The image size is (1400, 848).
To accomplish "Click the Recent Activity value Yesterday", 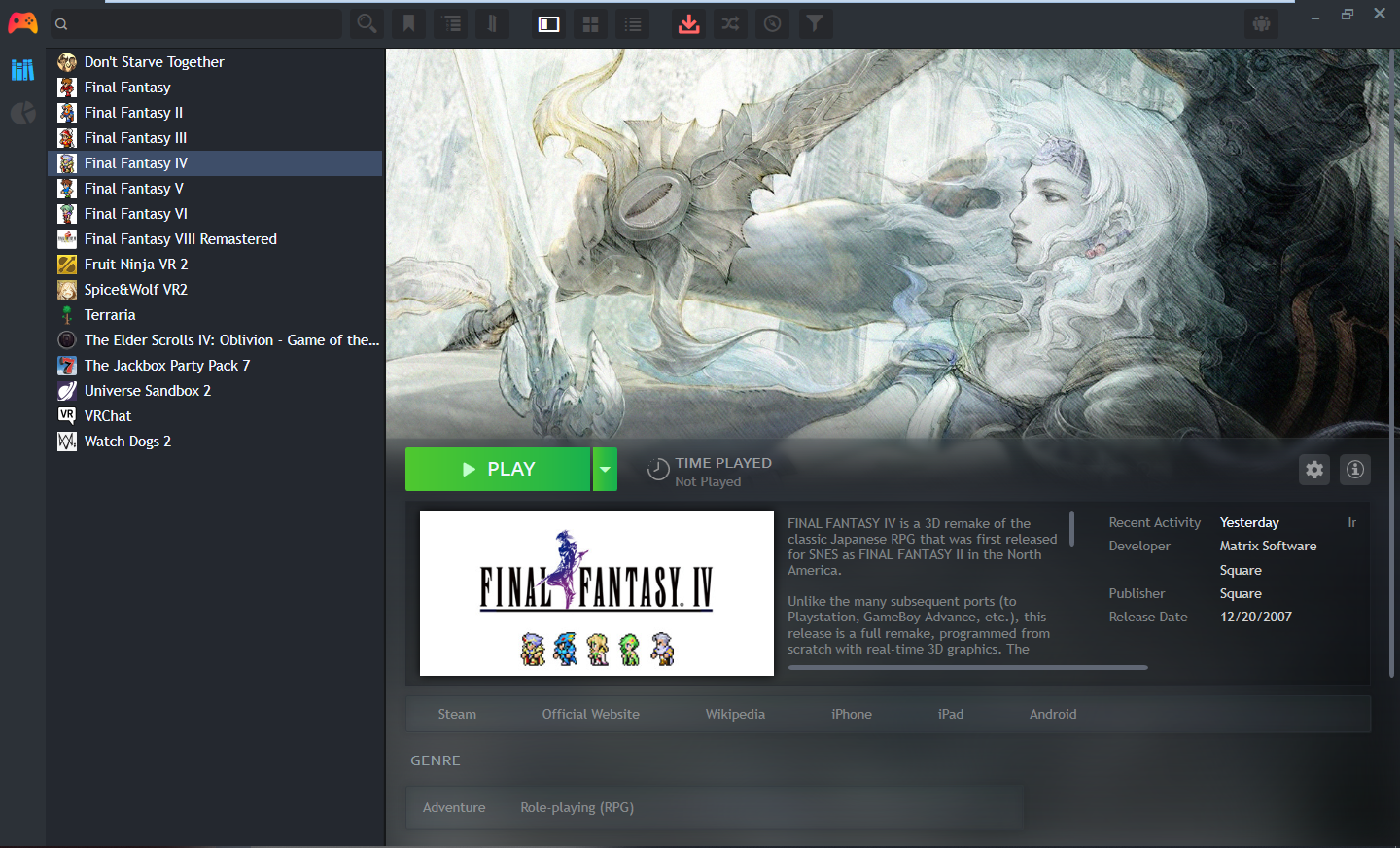I will click(x=1249, y=523).
